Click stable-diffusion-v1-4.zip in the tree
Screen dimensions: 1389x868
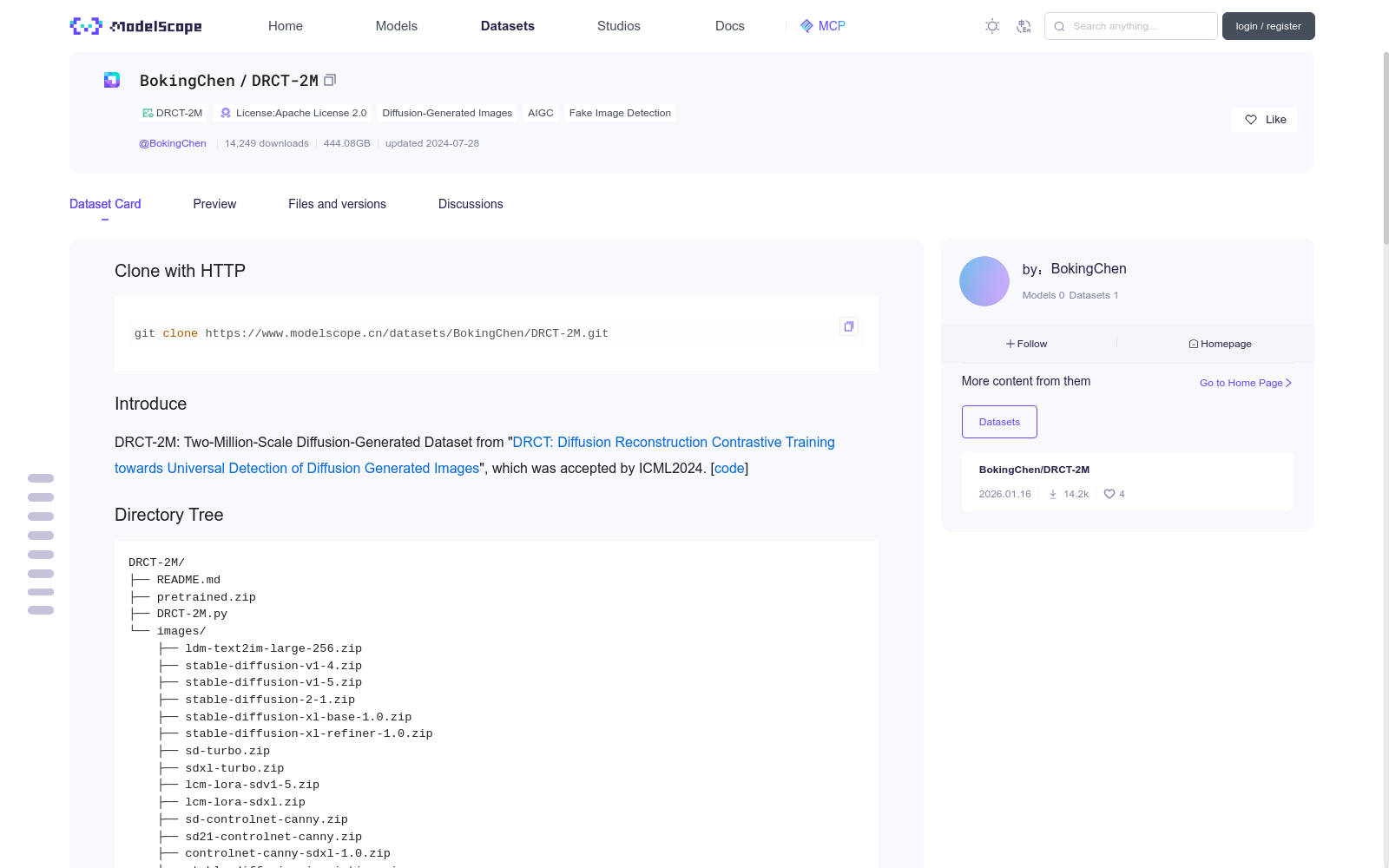click(273, 666)
